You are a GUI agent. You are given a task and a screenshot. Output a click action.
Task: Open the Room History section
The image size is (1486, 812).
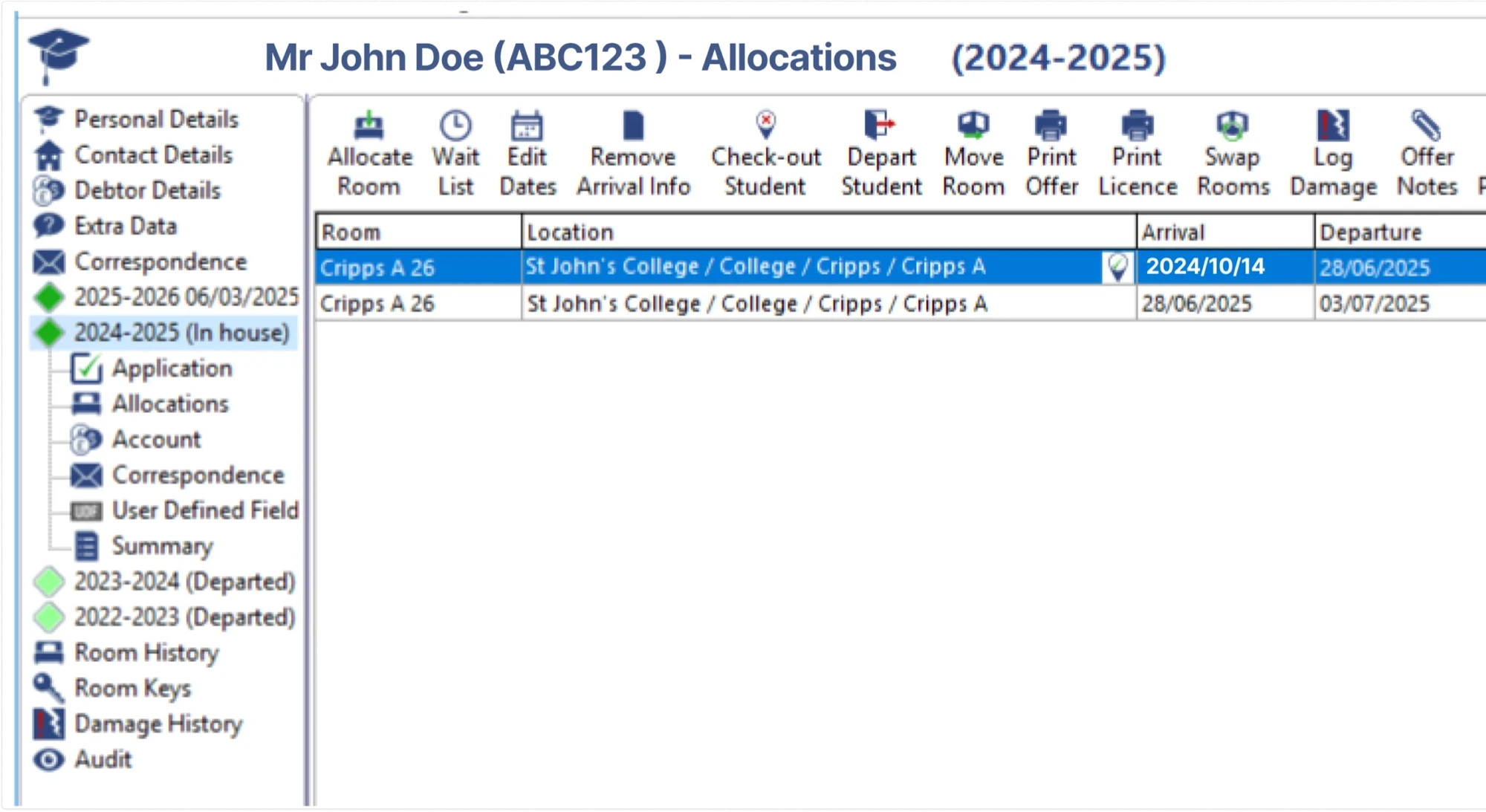145,653
